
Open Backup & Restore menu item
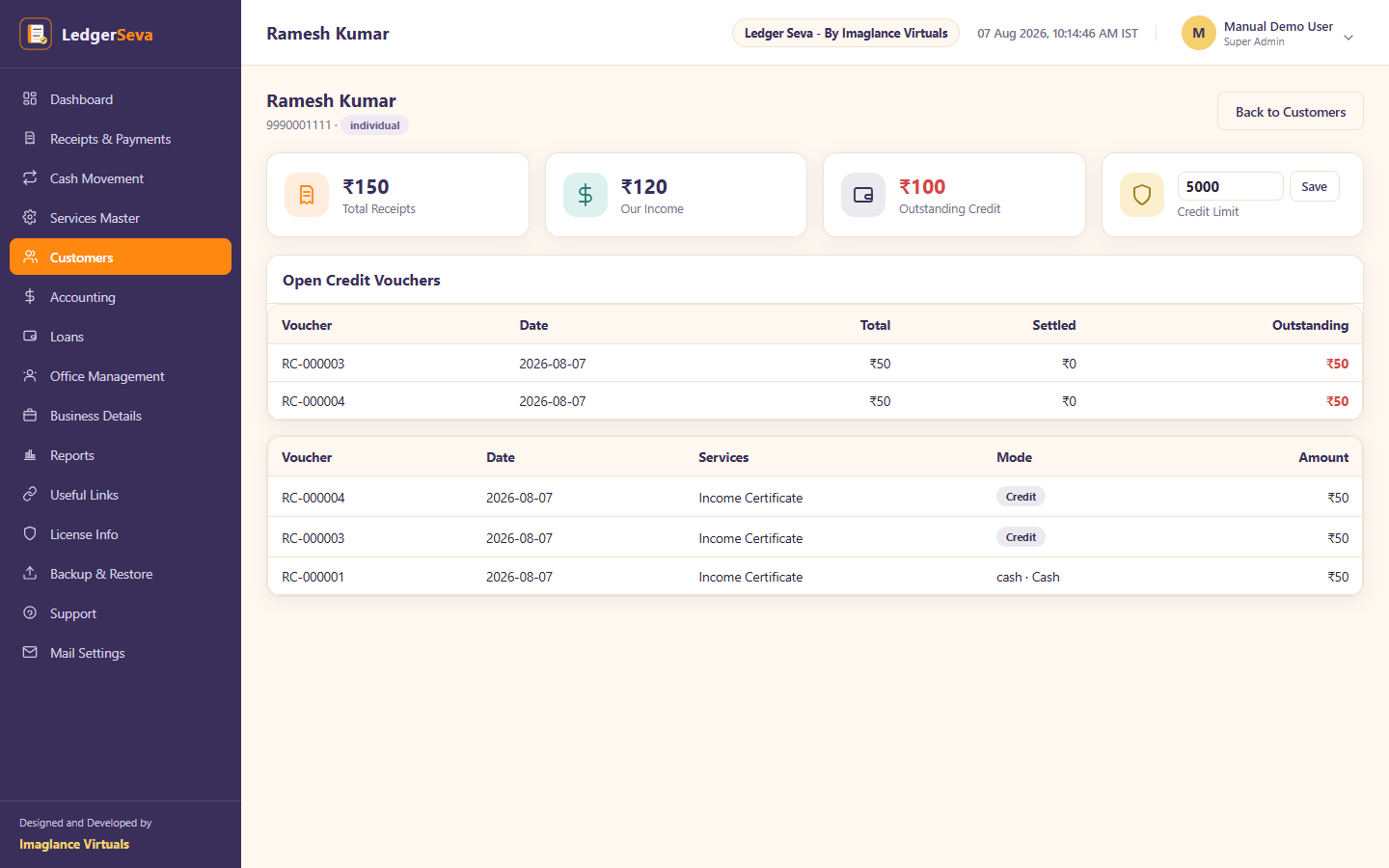[x=121, y=573]
